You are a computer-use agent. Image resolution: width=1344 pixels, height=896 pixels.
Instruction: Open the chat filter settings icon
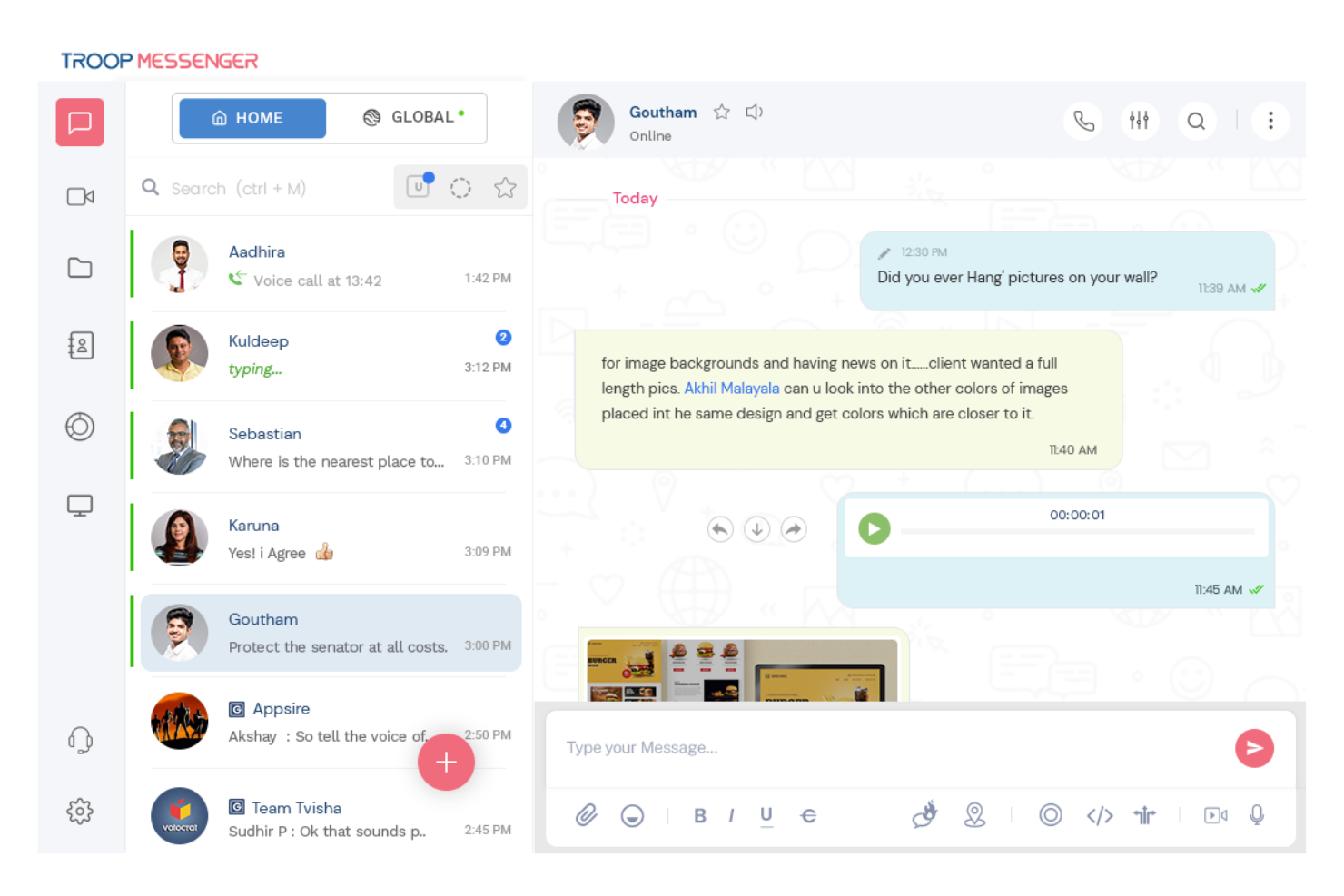(x=1140, y=120)
